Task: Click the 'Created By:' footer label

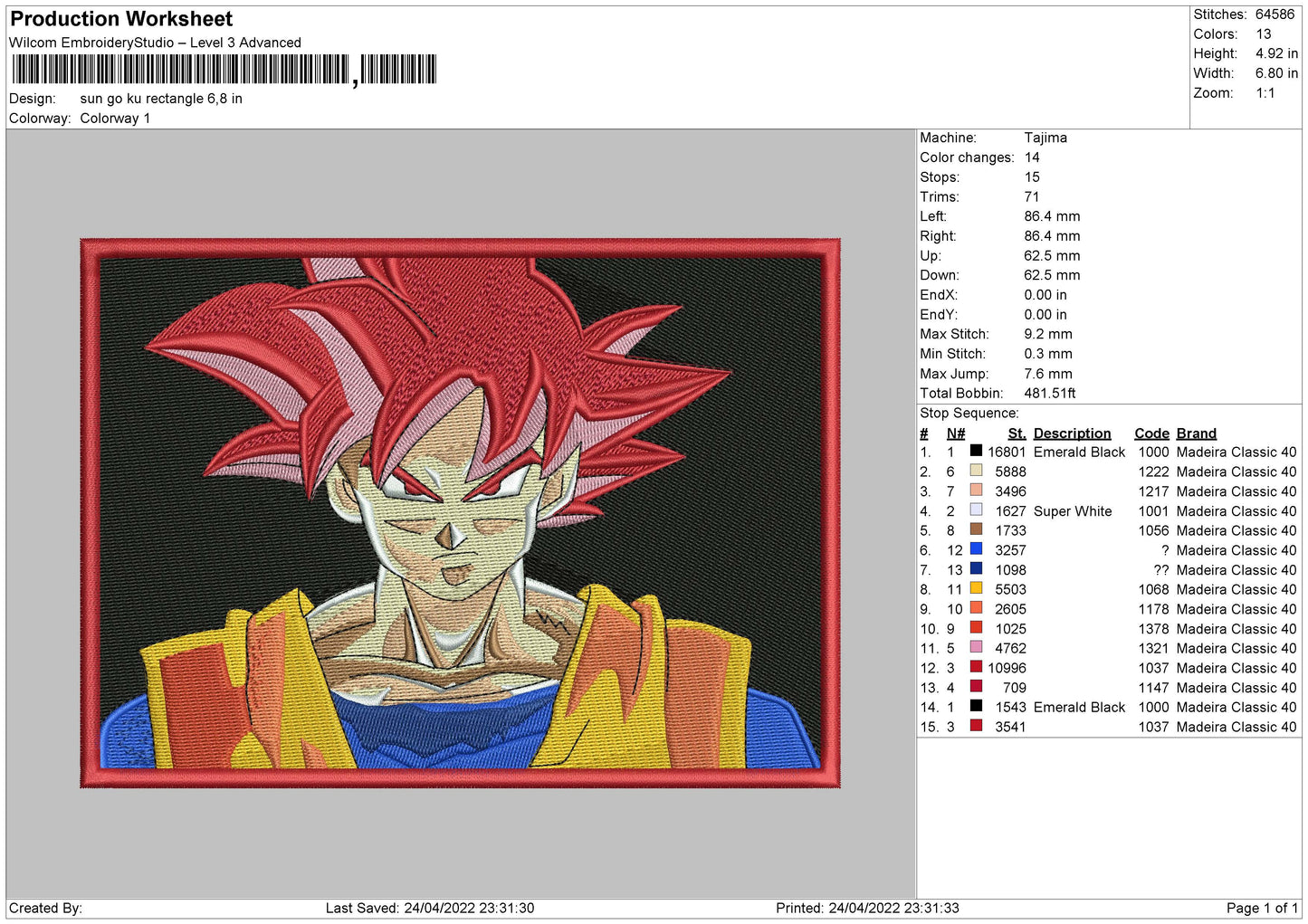Action: [x=45, y=908]
